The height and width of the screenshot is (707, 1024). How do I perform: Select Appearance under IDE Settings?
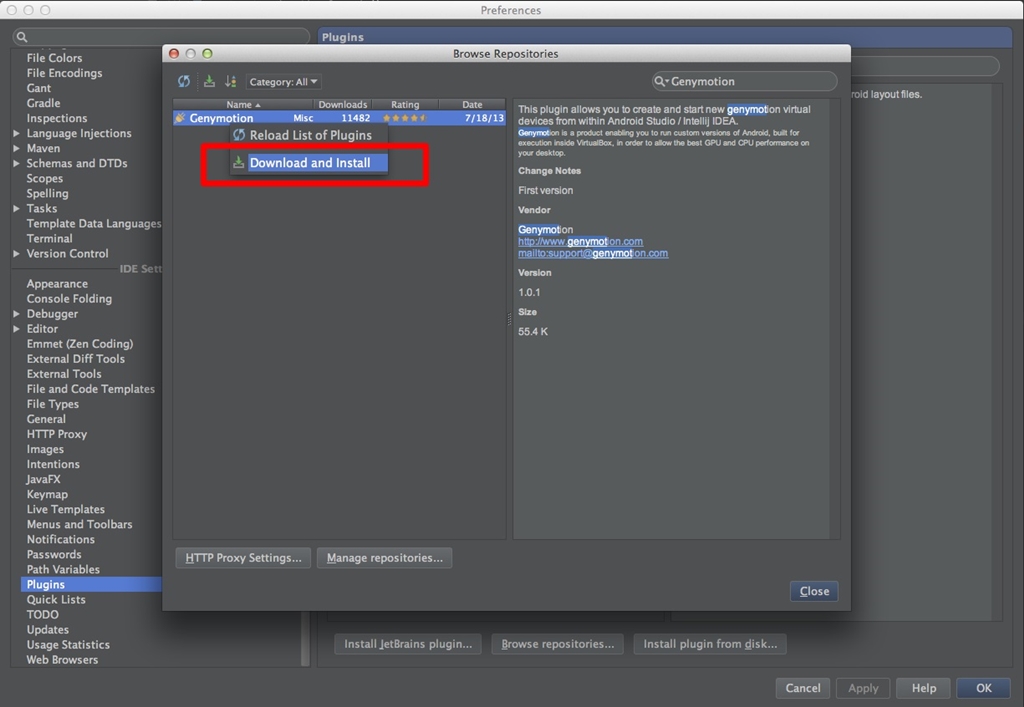pyautogui.click(x=57, y=283)
